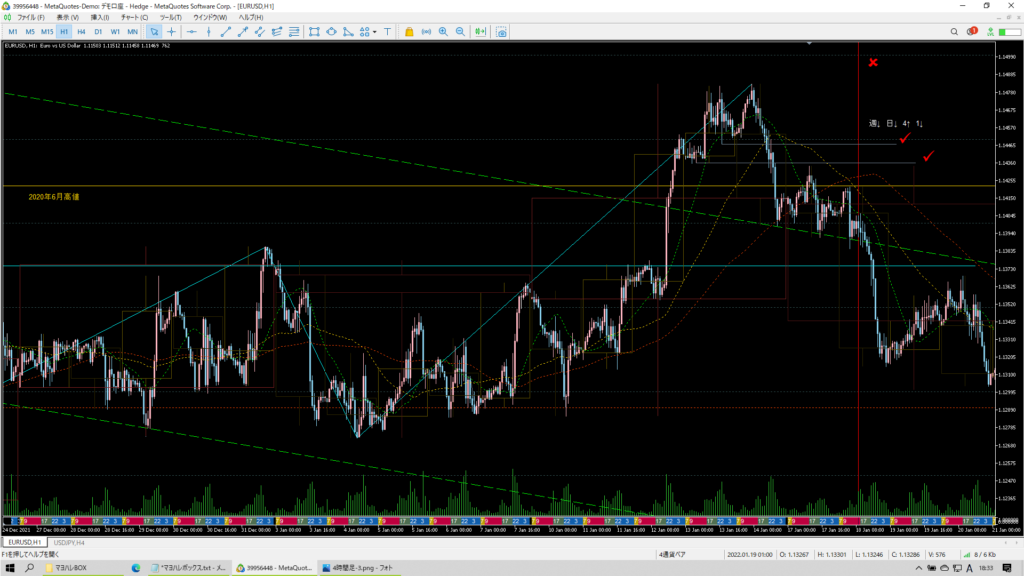
Task: Click the zoom in magnifier icon
Action: 443,32
